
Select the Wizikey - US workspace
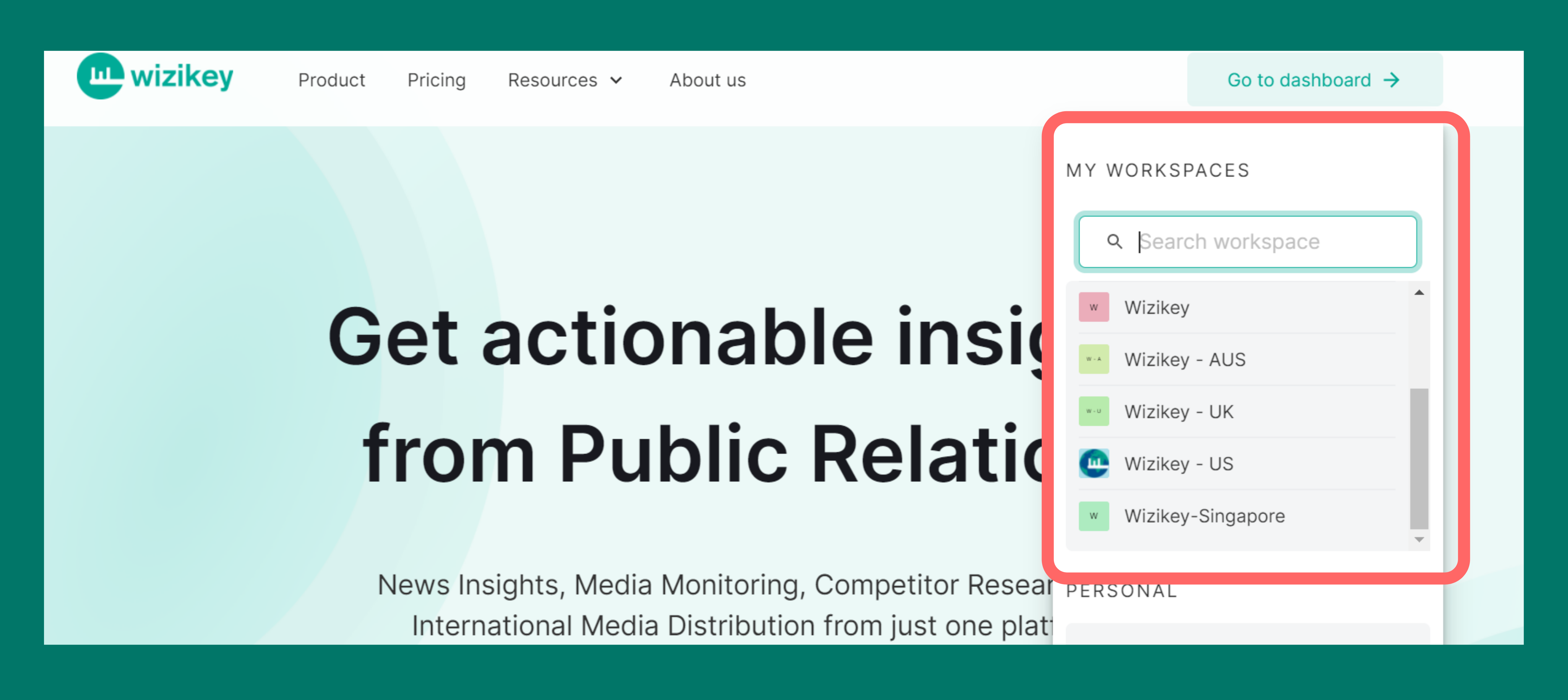(1237, 464)
